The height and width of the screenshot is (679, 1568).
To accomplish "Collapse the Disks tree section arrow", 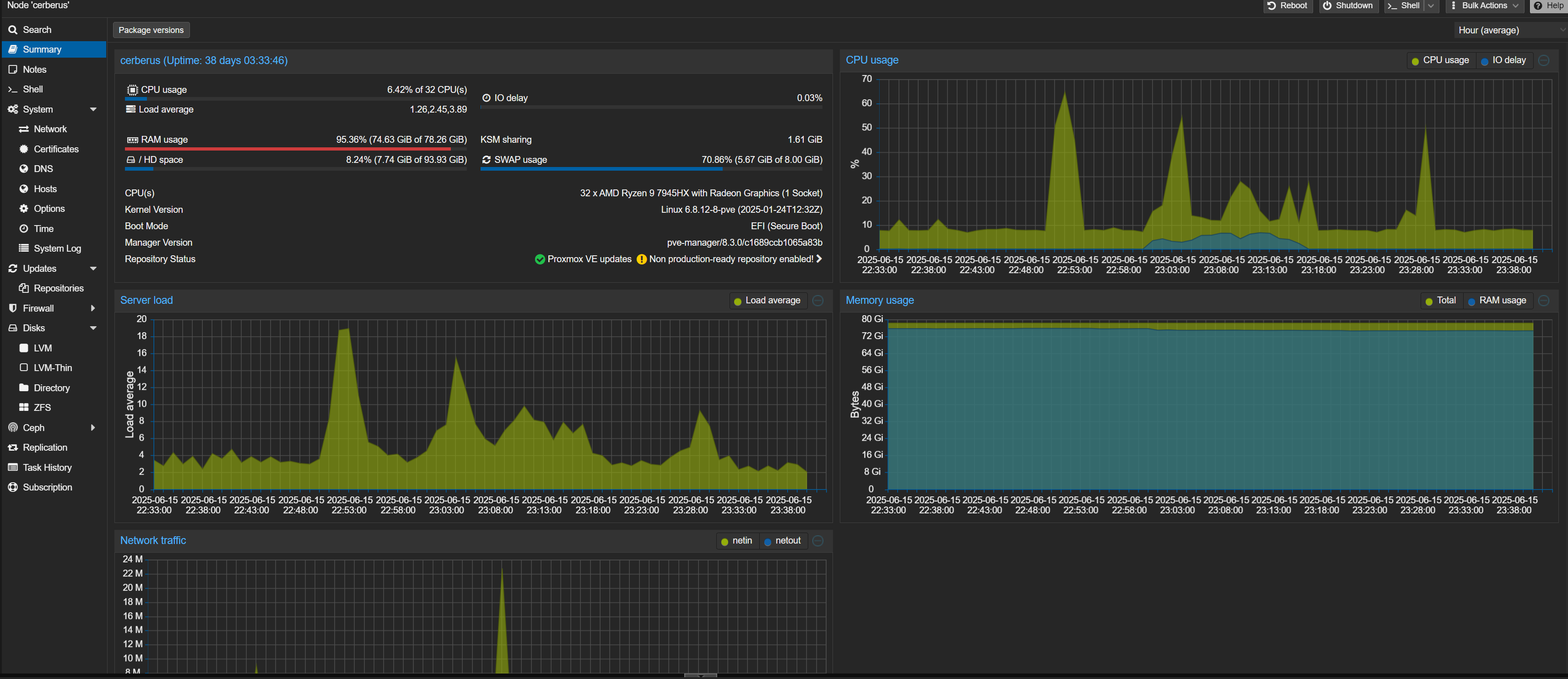I will (93, 328).
